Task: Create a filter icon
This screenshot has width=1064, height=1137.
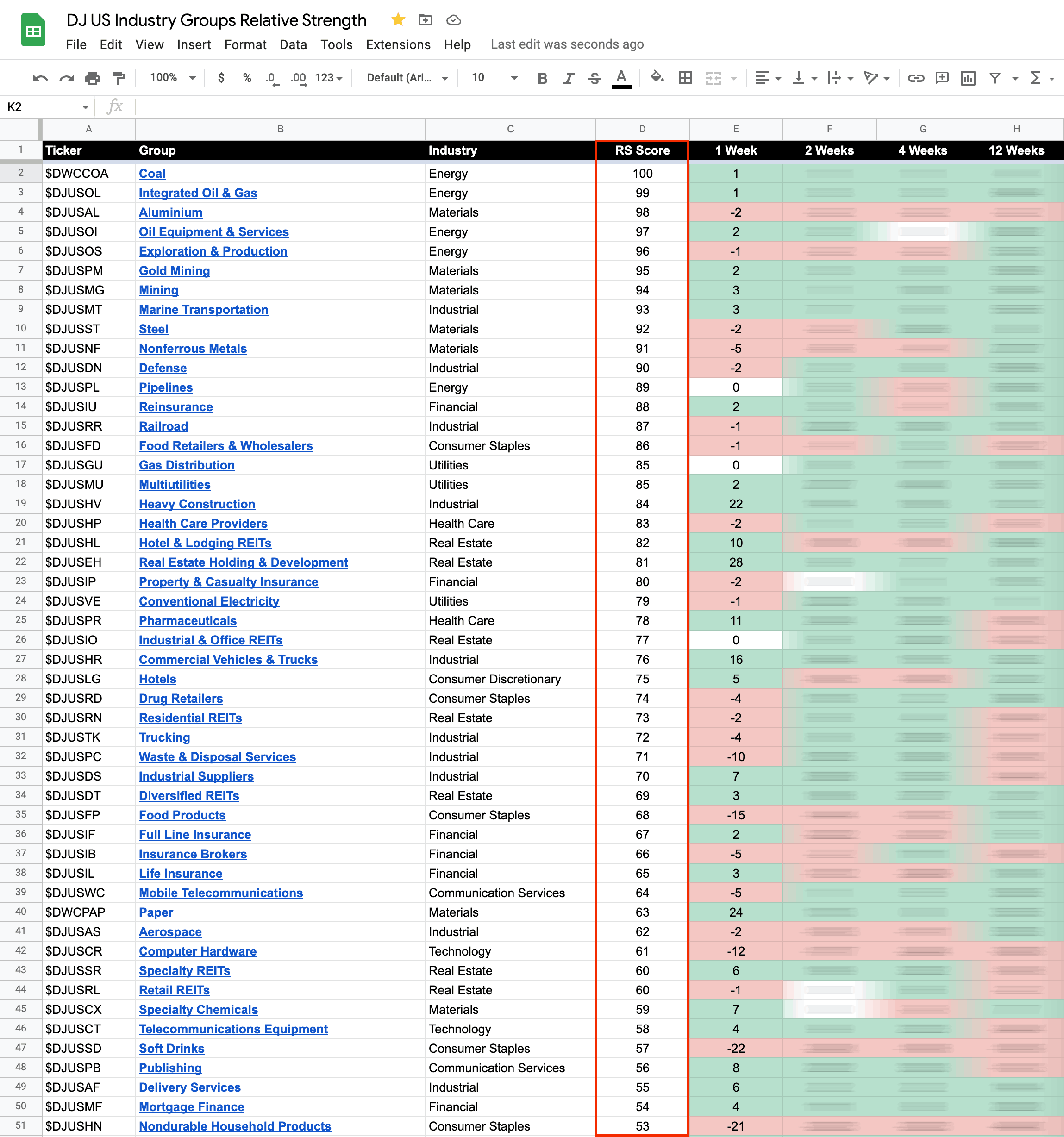Action: (x=995, y=78)
